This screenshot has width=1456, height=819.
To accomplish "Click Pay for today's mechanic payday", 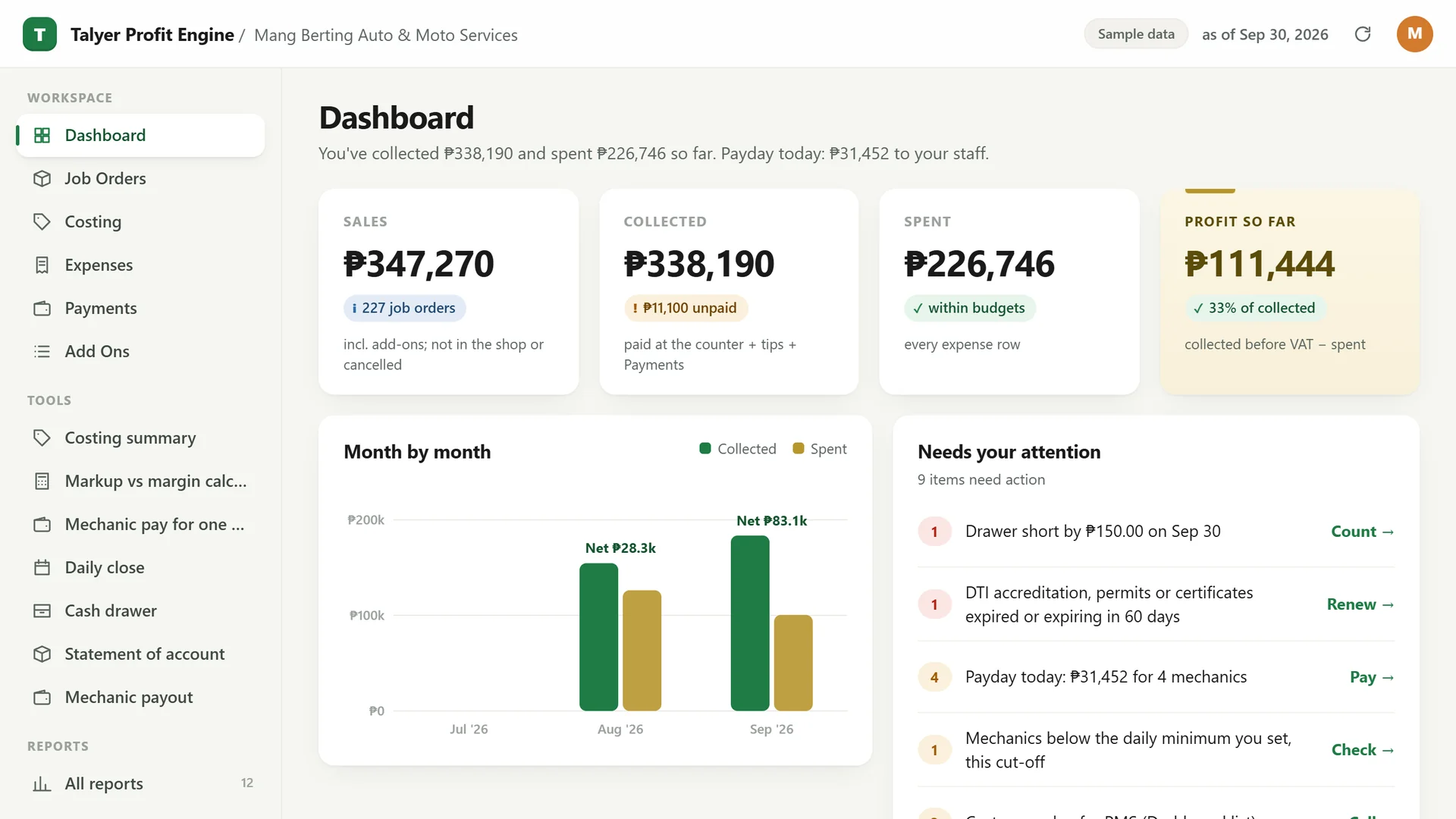I will (1372, 677).
